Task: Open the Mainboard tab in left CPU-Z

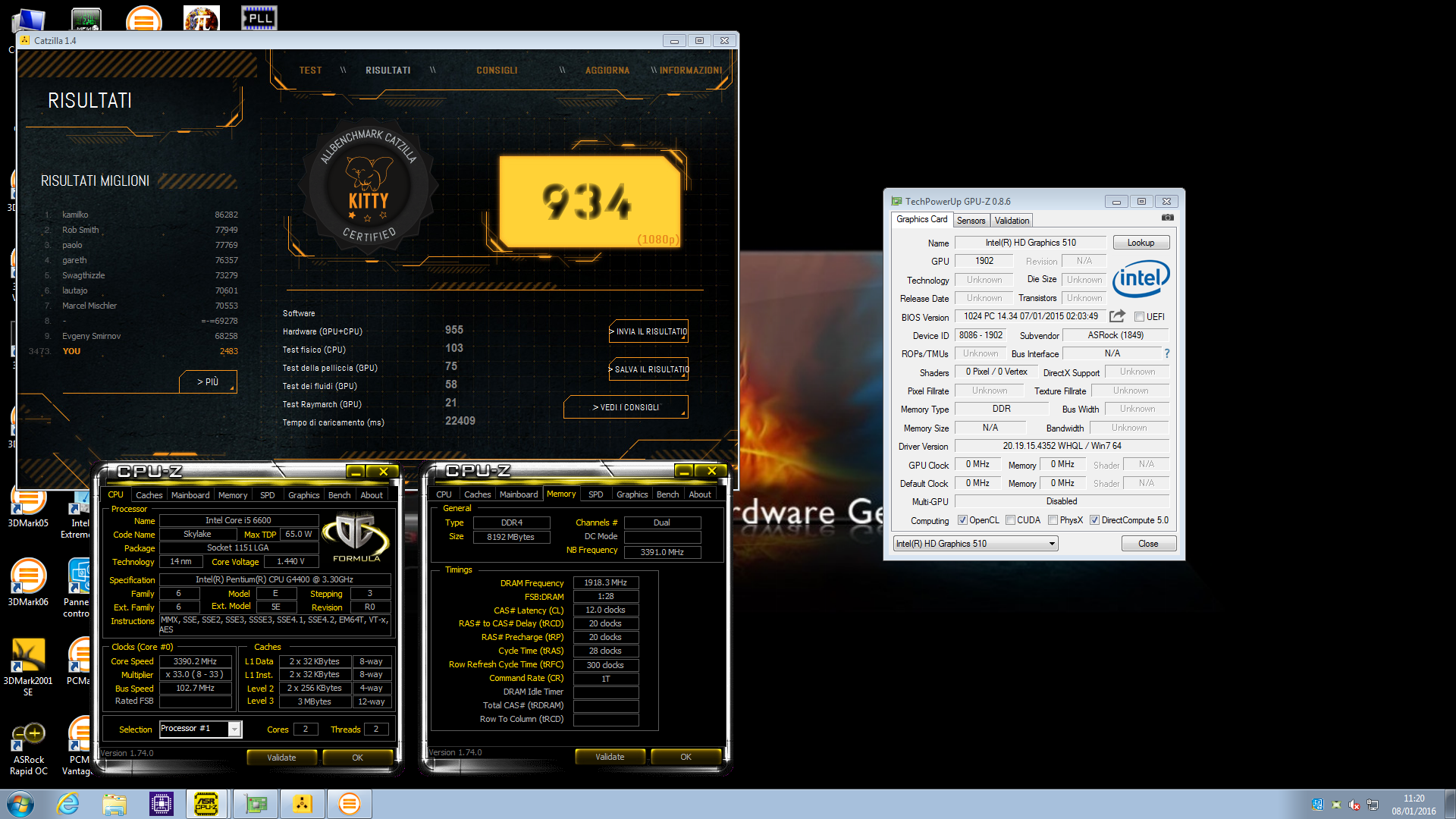Action: tap(190, 495)
